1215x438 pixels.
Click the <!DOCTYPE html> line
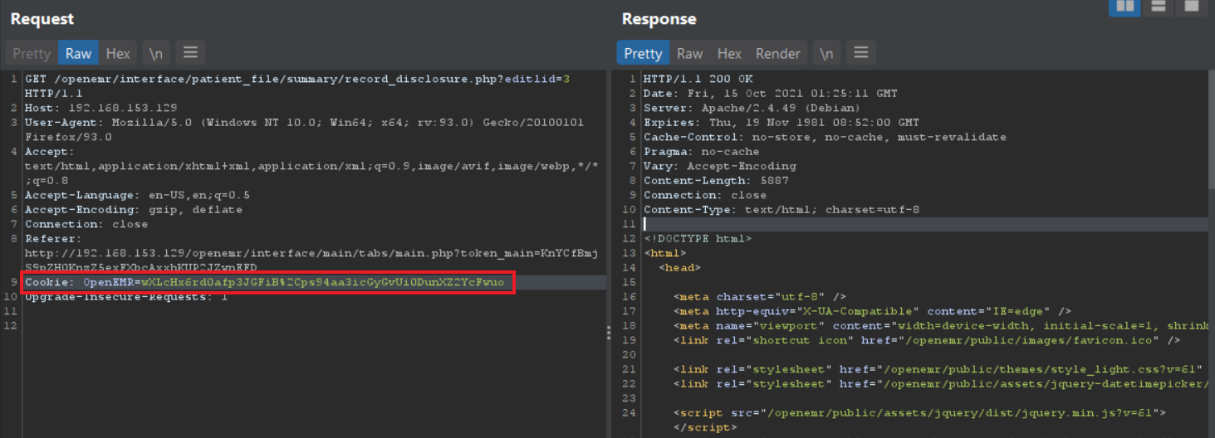697,239
